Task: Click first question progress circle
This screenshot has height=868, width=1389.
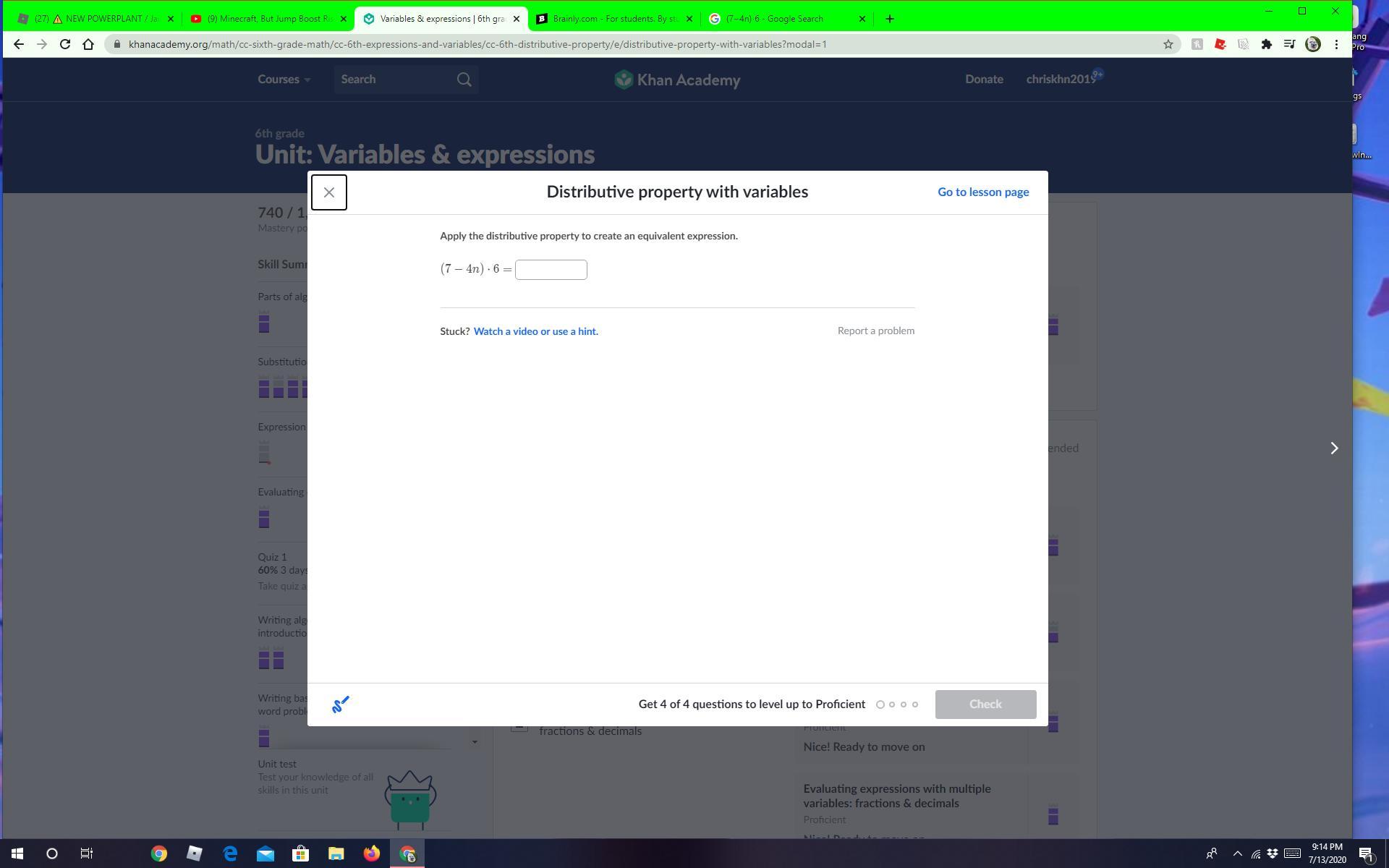Action: click(x=880, y=705)
